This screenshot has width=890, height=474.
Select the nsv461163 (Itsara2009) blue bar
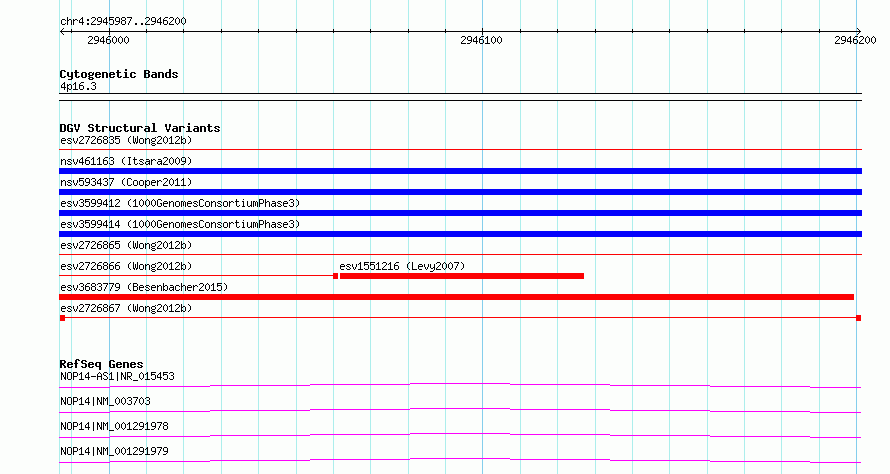click(x=460, y=171)
